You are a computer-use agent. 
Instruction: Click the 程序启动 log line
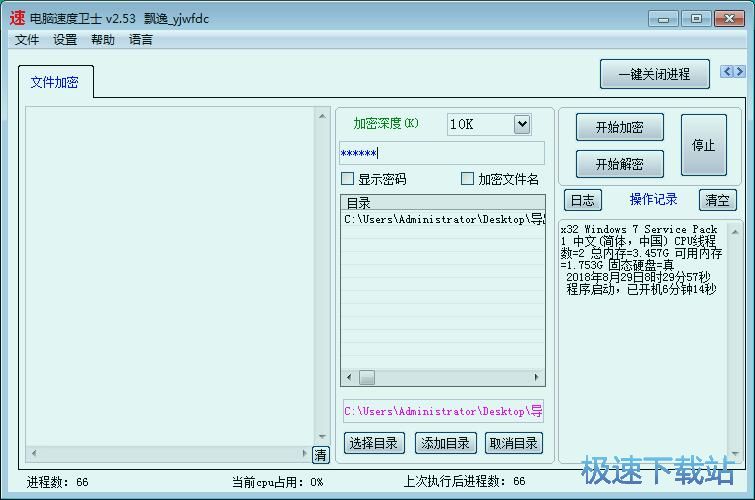(x=641, y=289)
